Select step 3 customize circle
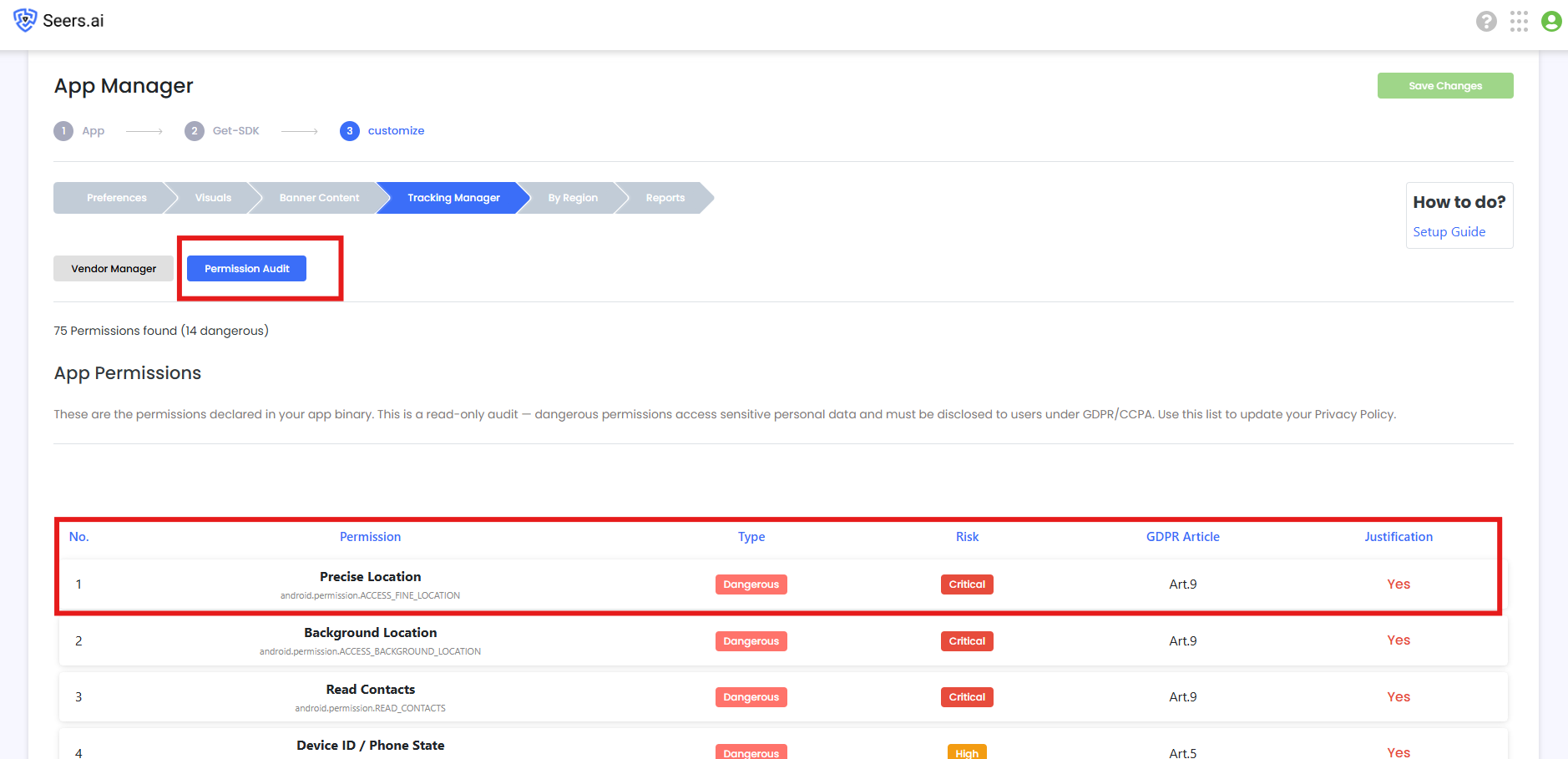The width and height of the screenshot is (1568, 759). point(350,131)
